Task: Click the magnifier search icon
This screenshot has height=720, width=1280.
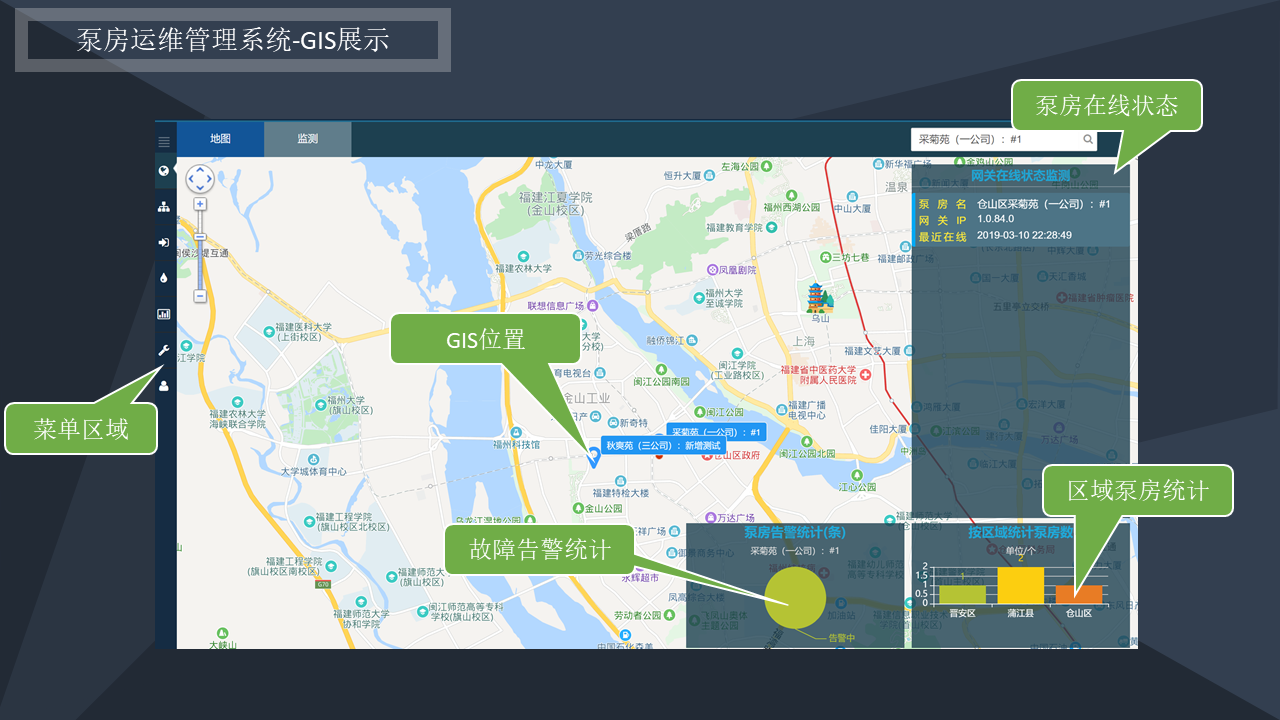Action: 1088,140
